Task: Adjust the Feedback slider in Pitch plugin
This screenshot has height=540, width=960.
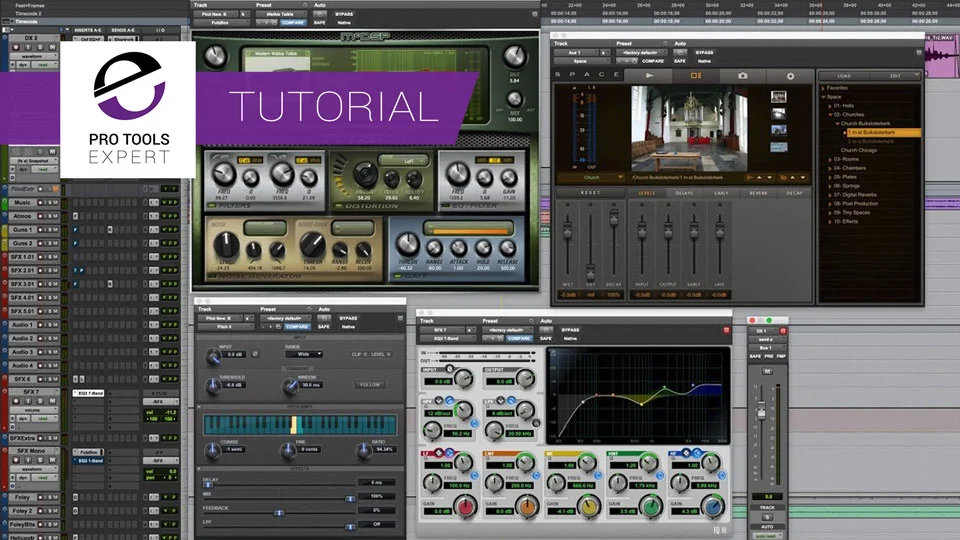Action: pos(279,512)
